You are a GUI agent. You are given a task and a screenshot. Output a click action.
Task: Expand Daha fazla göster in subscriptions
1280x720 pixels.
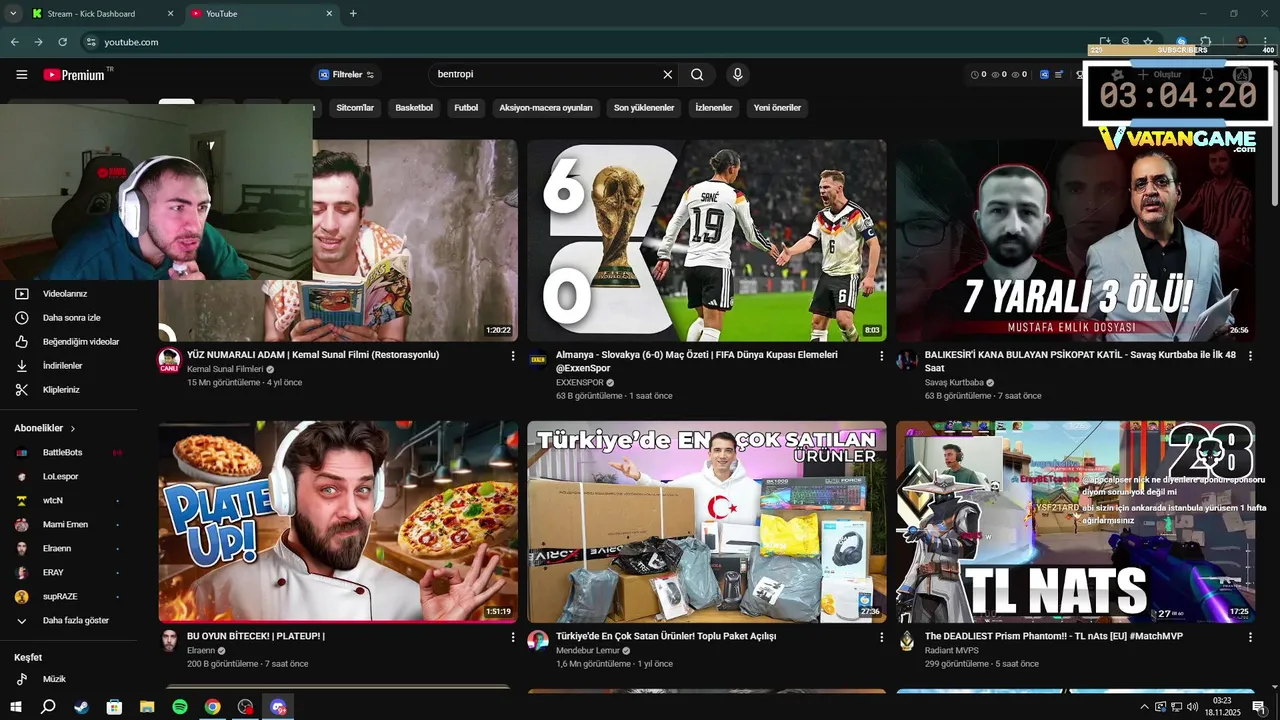(x=70, y=621)
